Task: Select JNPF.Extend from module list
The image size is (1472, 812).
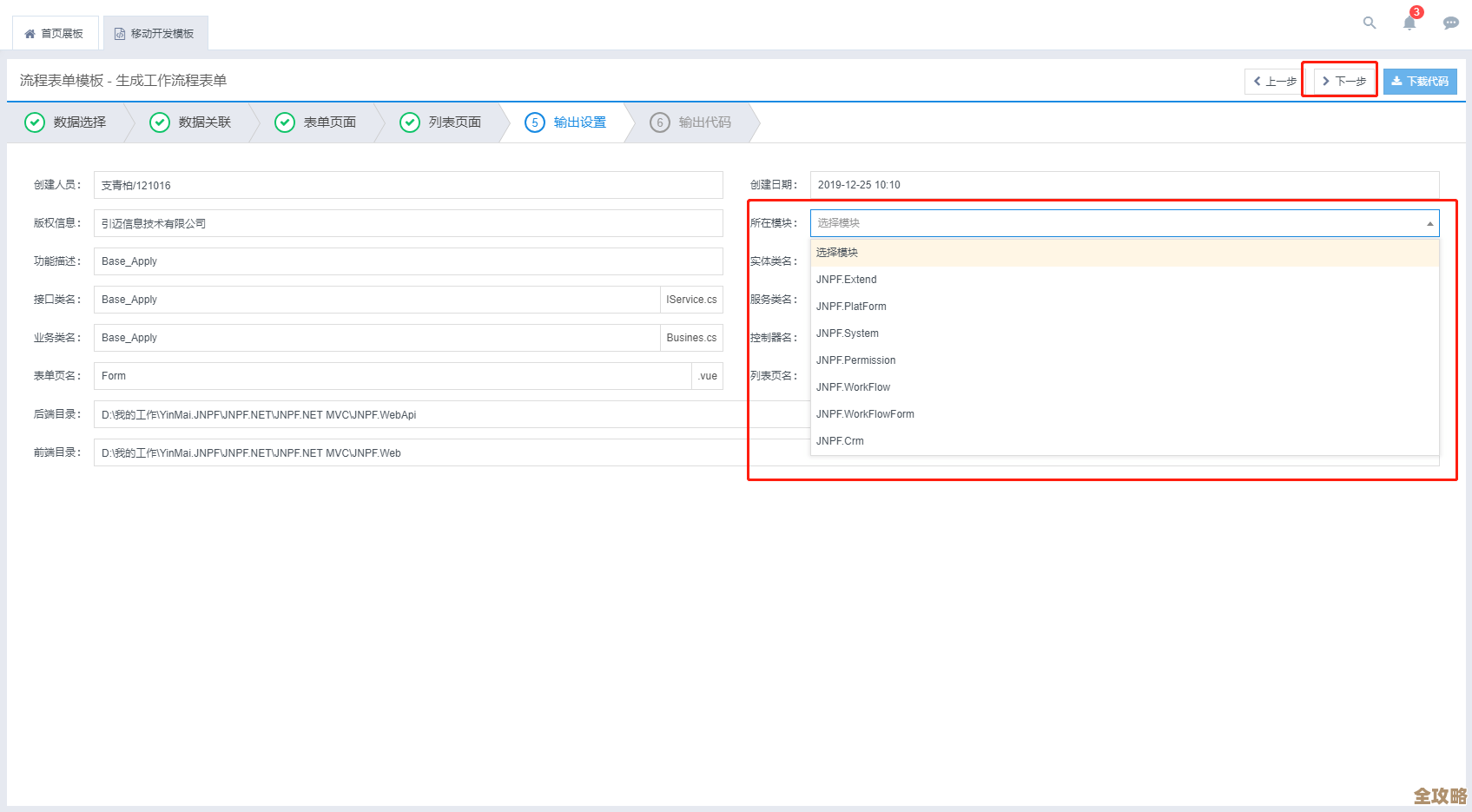Action: [847, 280]
